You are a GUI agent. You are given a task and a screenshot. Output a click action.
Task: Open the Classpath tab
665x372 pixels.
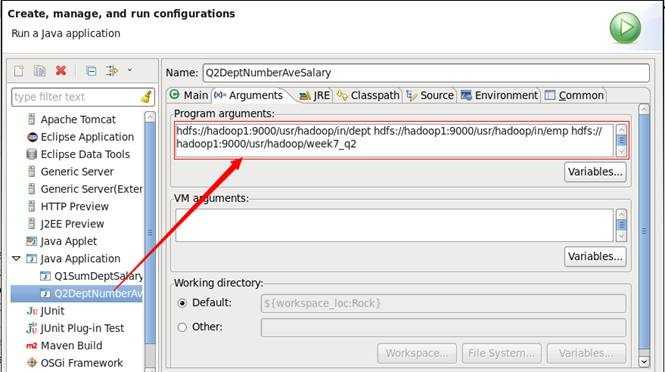point(369,95)
